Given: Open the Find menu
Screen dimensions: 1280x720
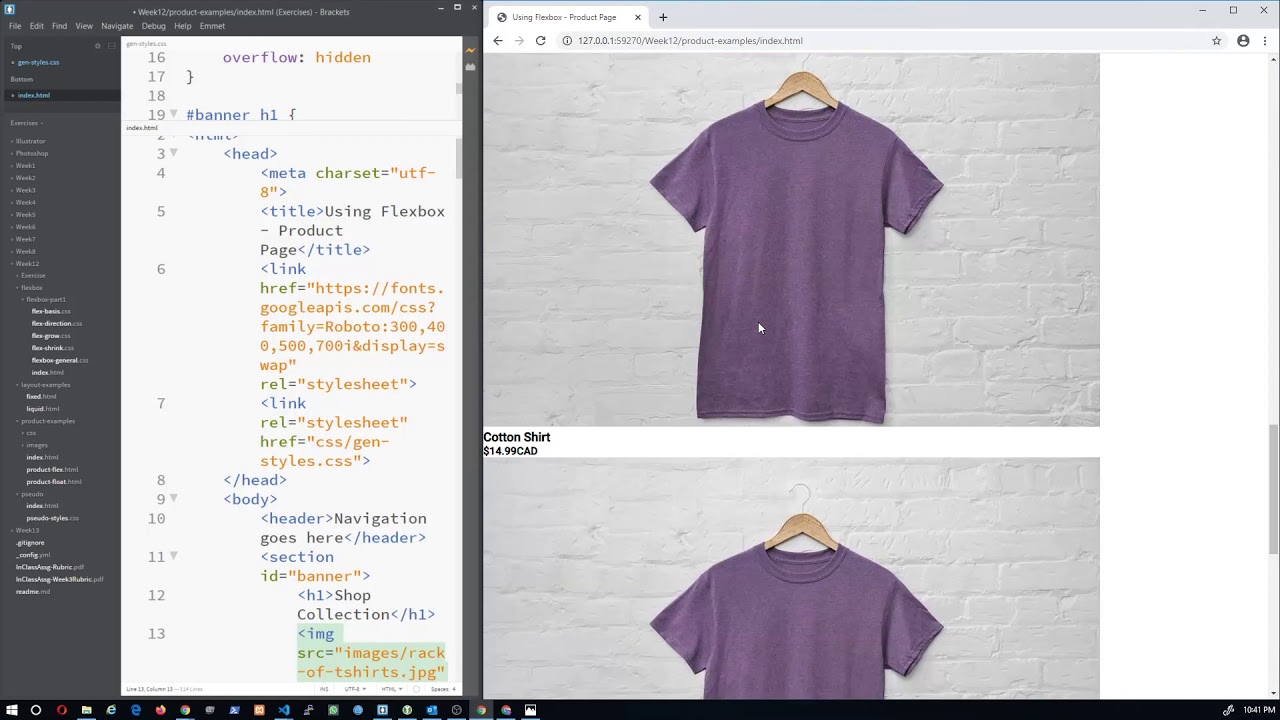Looking at the screenshot, I should point(59,26).
